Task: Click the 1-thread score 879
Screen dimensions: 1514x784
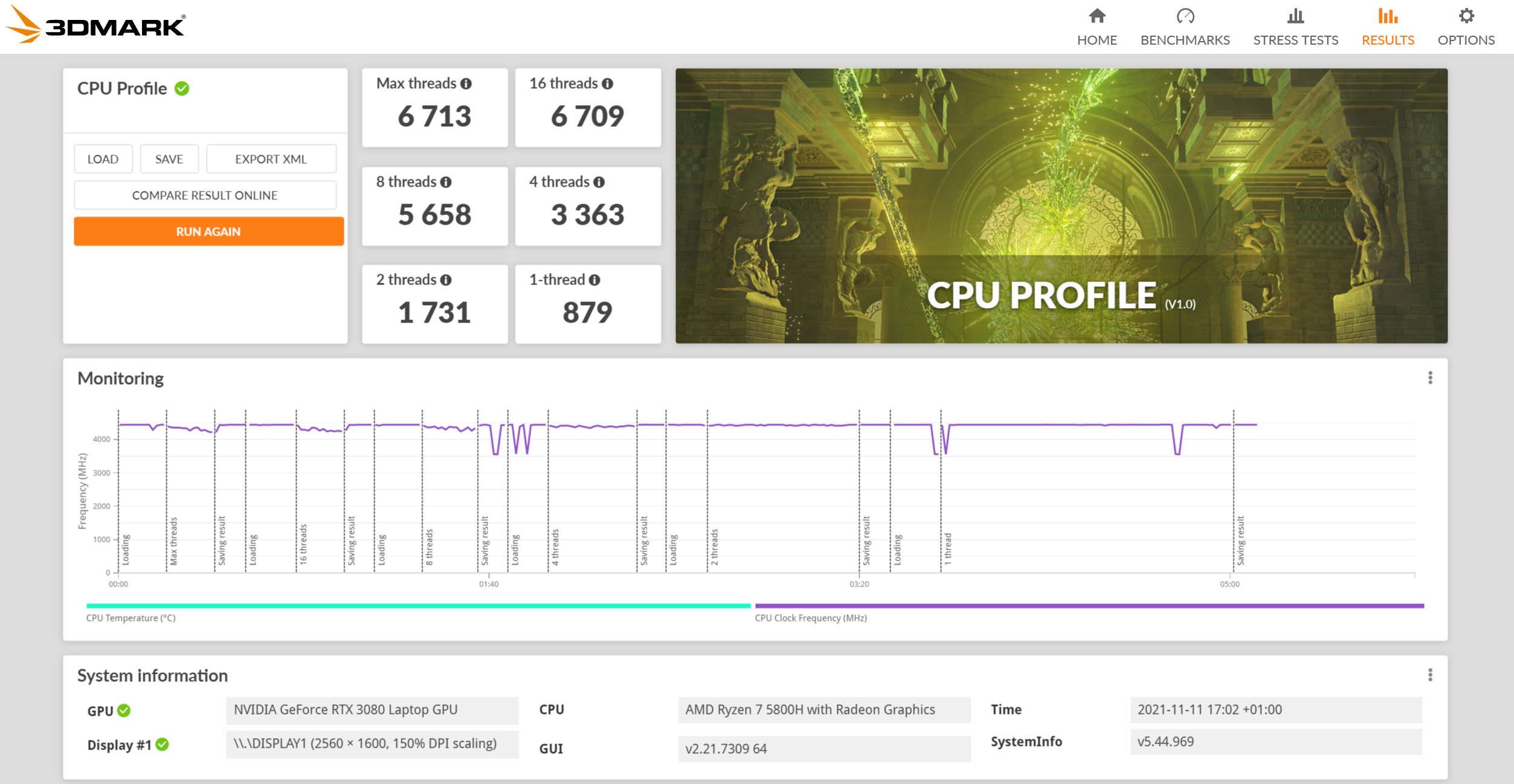Action: (x=587, y=312)
